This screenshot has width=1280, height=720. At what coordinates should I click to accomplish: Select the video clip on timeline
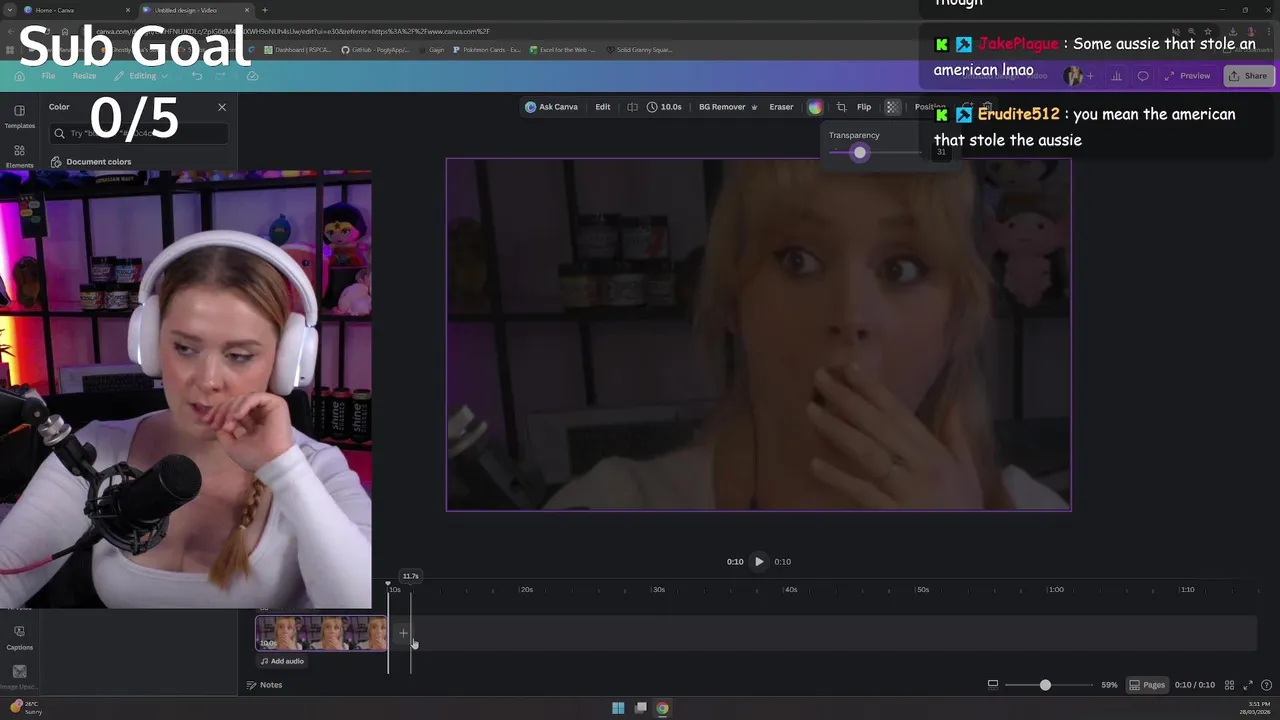pos(322,633)
